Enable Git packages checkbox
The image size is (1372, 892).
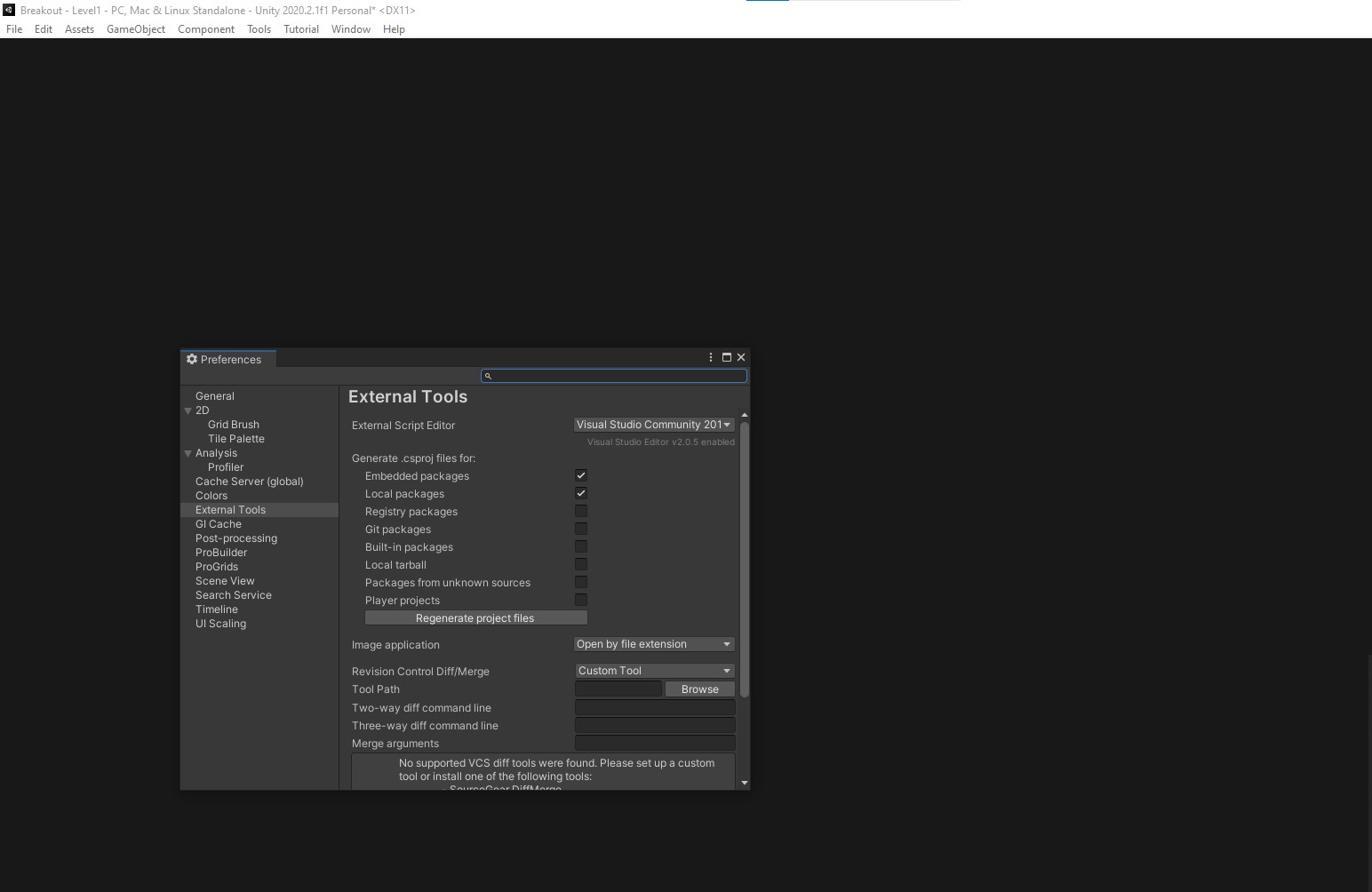tap(581, 529)
